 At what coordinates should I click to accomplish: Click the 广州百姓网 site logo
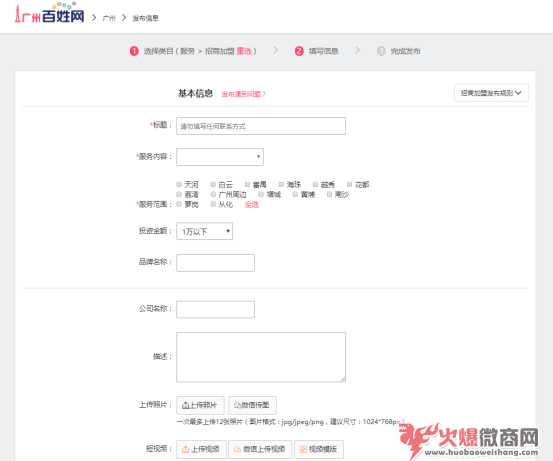49,13
